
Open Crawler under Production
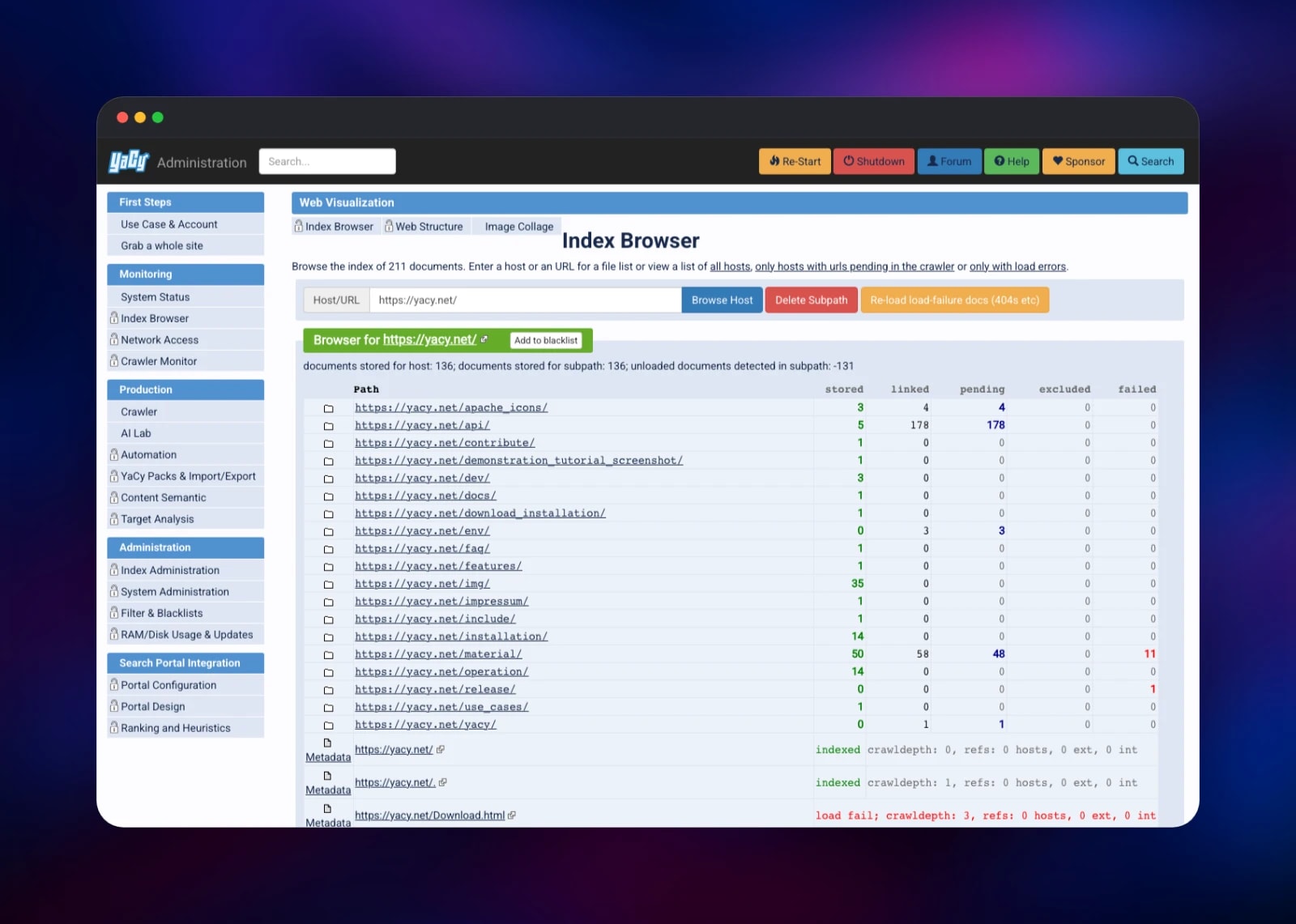tap(185, 412)
